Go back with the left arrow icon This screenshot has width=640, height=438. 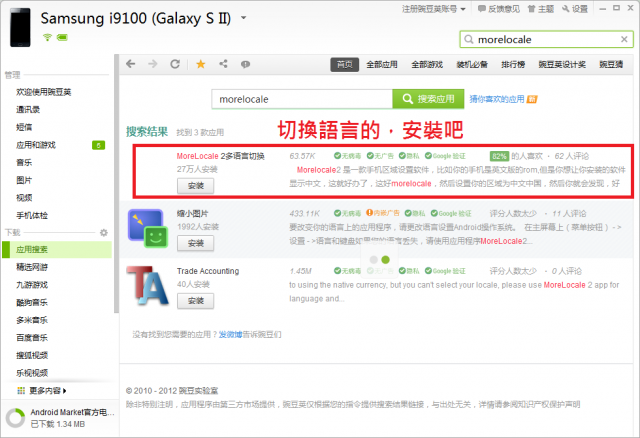[131, 64]
